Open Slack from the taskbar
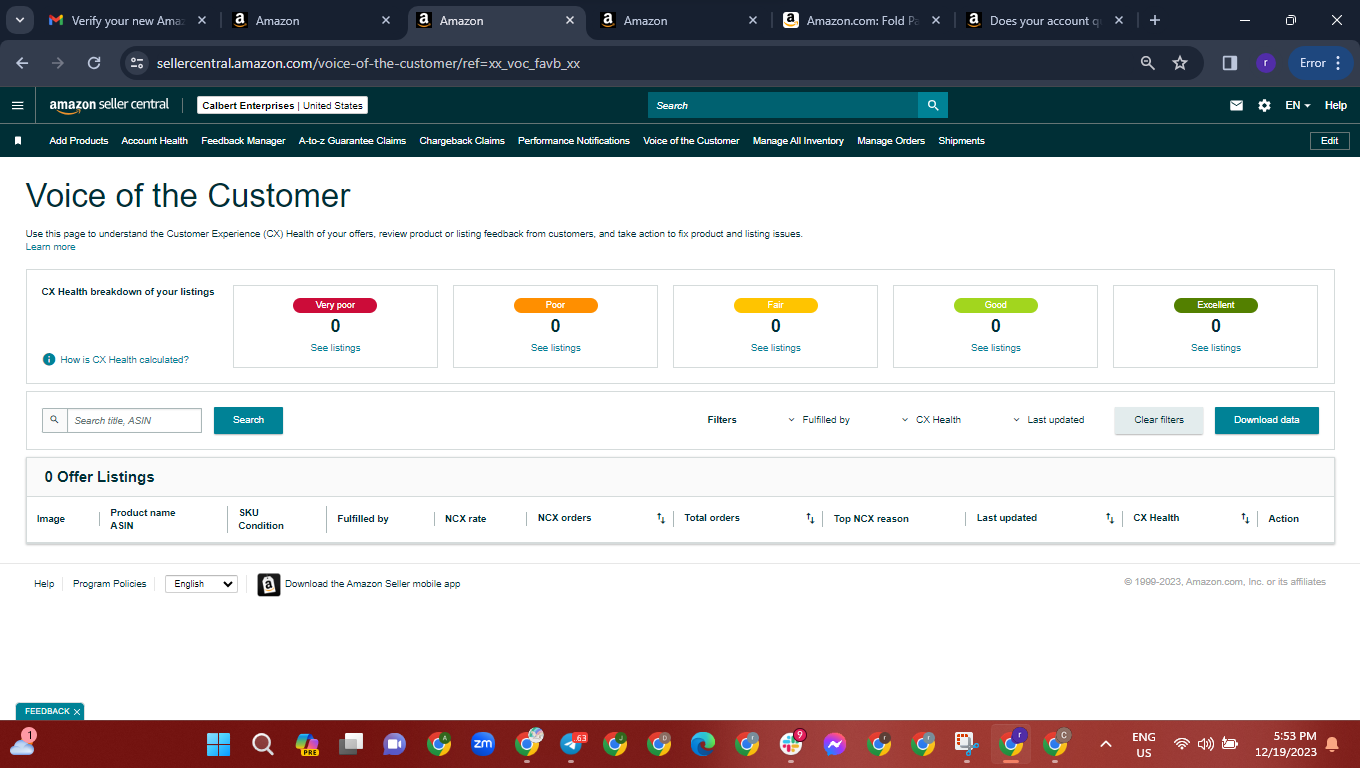 point(791,744)
